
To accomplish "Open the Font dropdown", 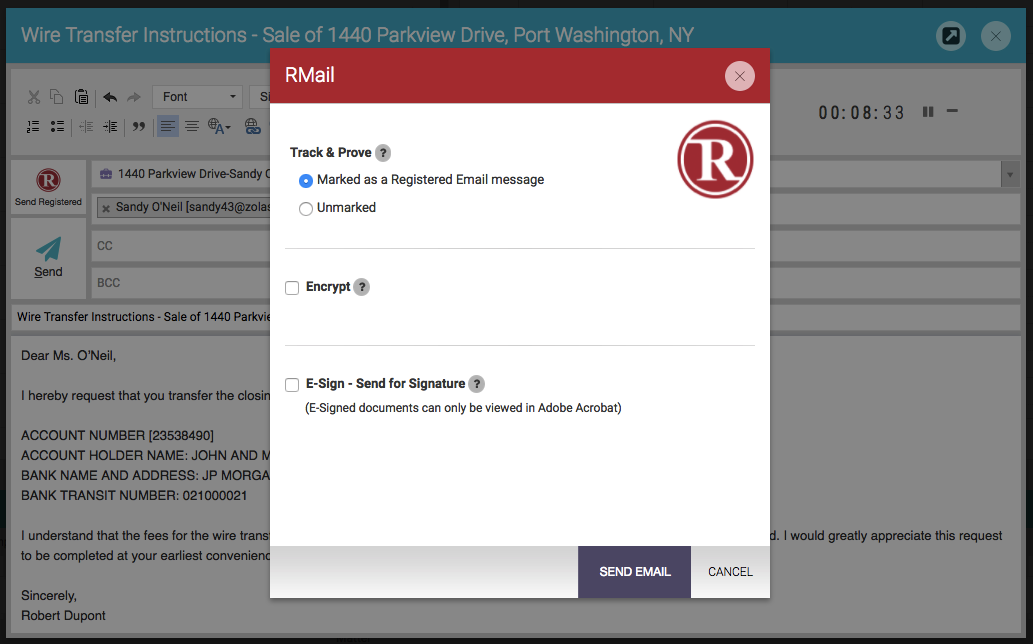I will [x=197, y=97].
